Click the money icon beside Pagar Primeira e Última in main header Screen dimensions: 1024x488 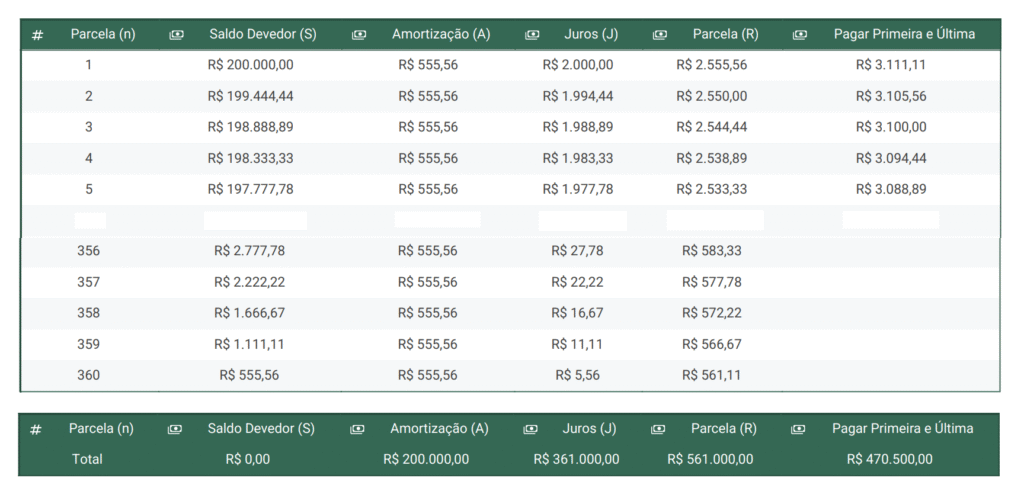coord(799,35)
